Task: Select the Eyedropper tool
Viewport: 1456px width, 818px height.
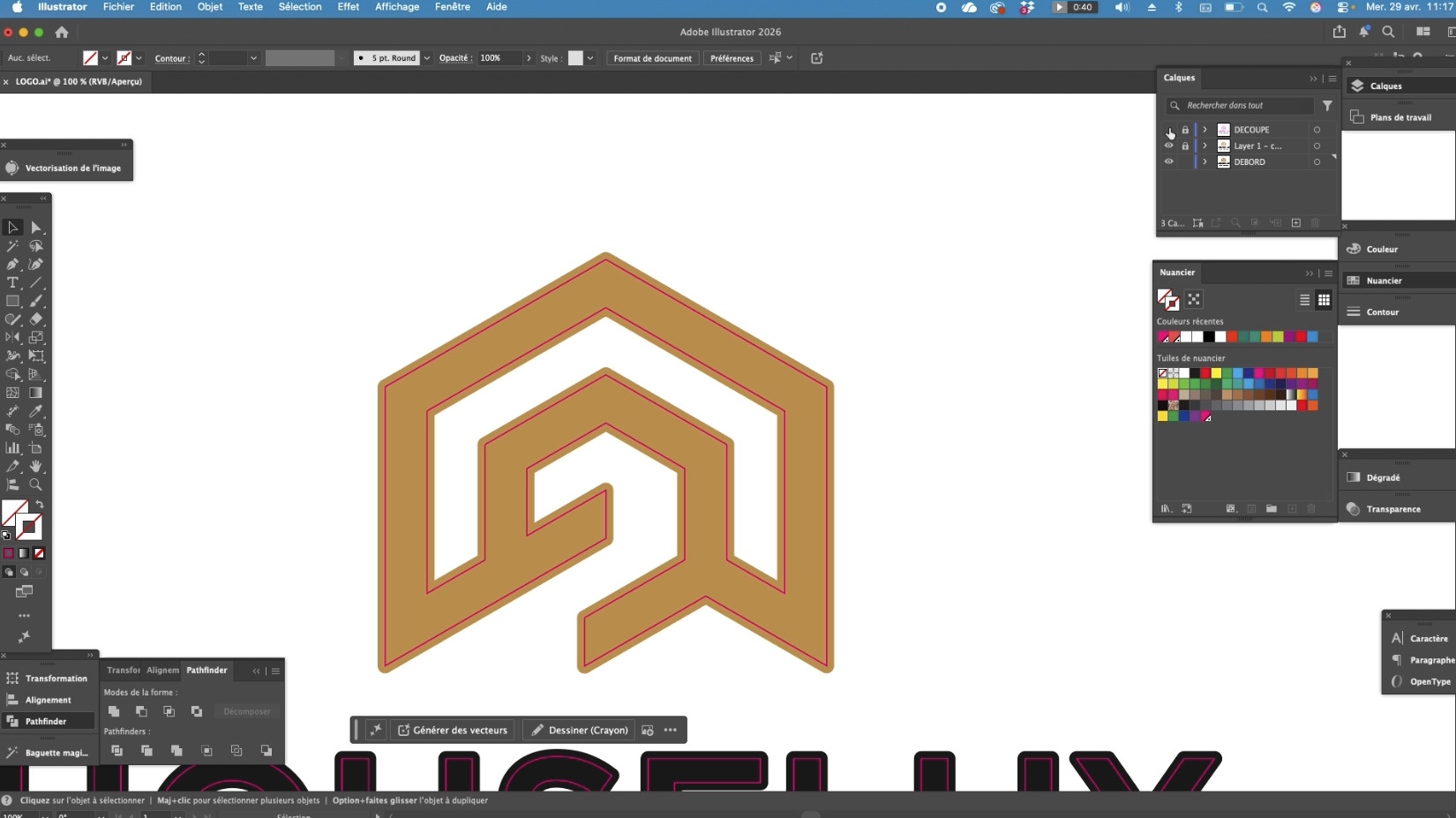Action: click(x=36, y=411)
